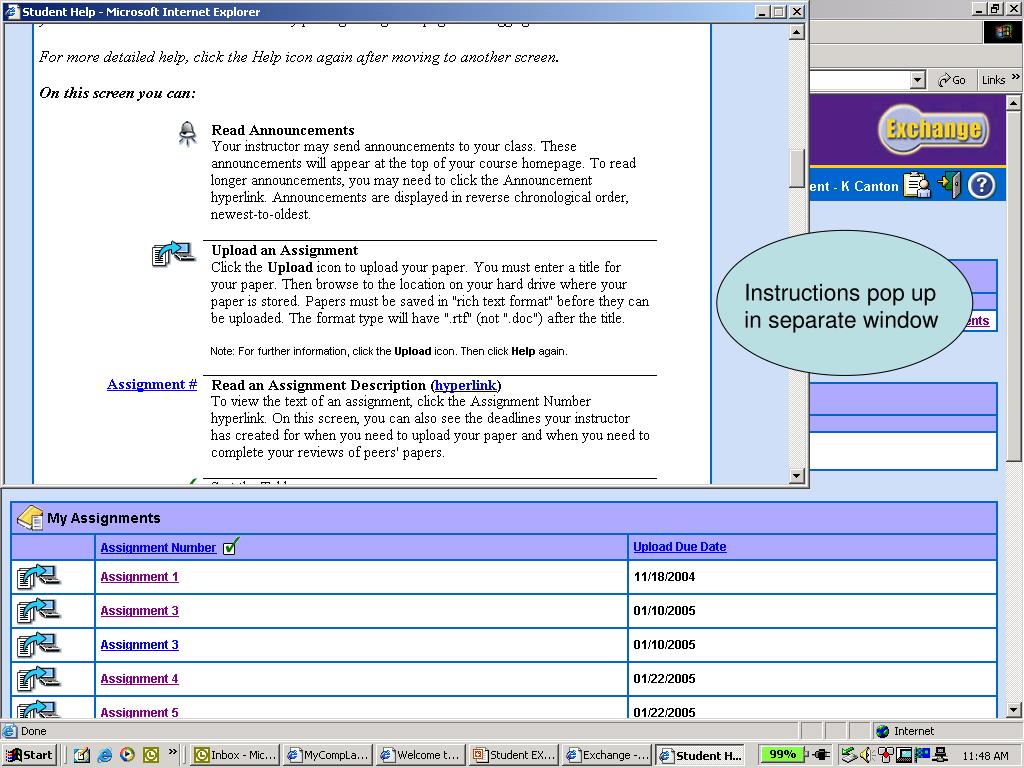Image resolution: width=1024 pixels, height=768 pixels.
Task: Click the upload icon beside Upload an Assignment heading
Action: click(173, 253)
